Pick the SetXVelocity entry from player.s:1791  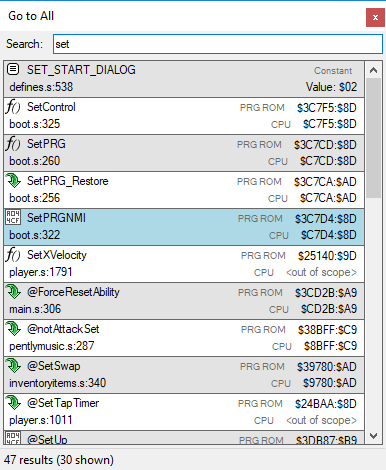point(184,264)
